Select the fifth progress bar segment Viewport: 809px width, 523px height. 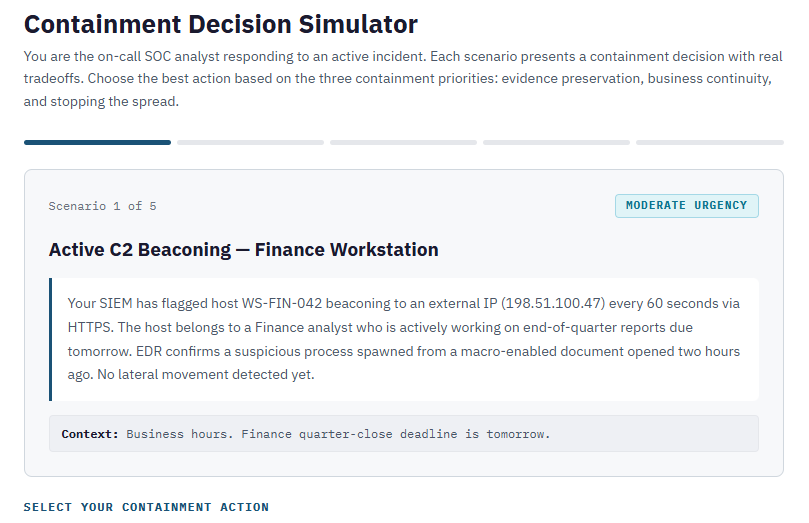coord(709,143)
